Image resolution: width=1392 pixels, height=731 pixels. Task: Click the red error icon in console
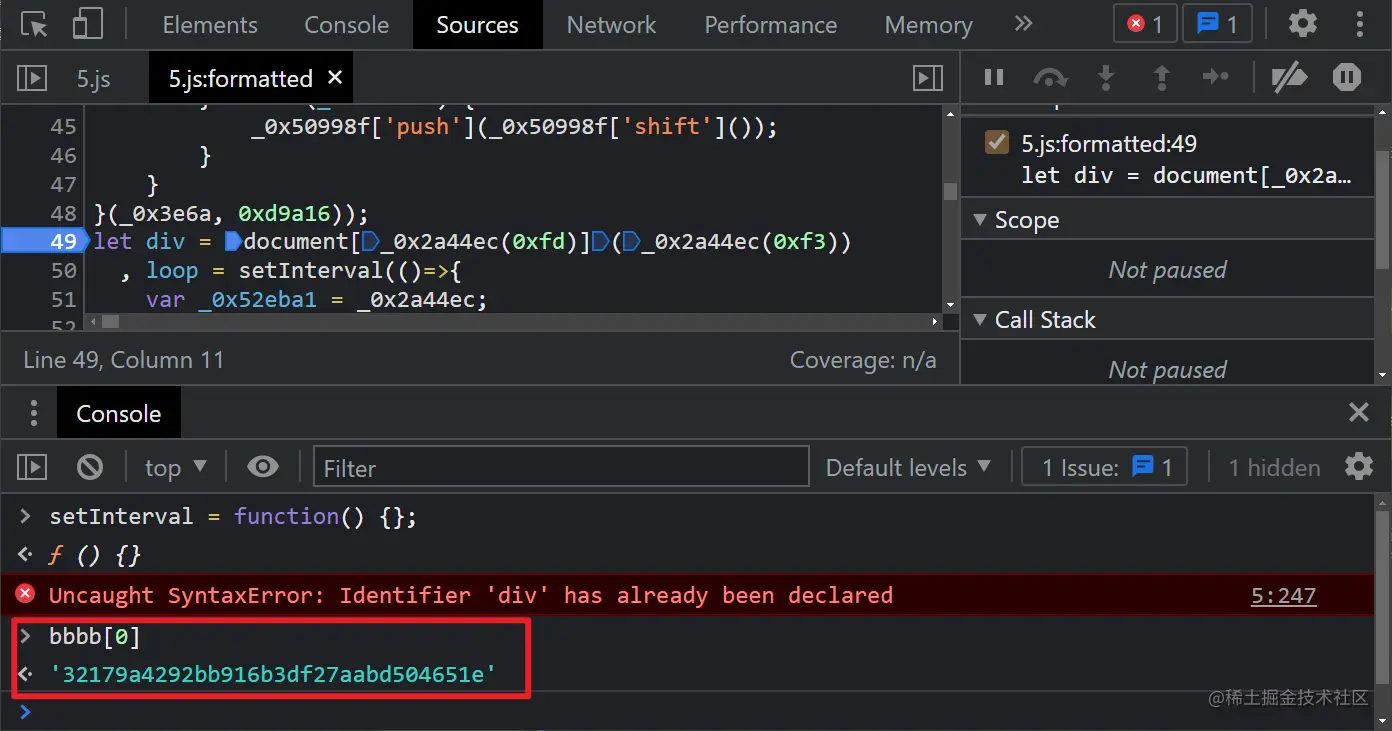tap(25, 595)
